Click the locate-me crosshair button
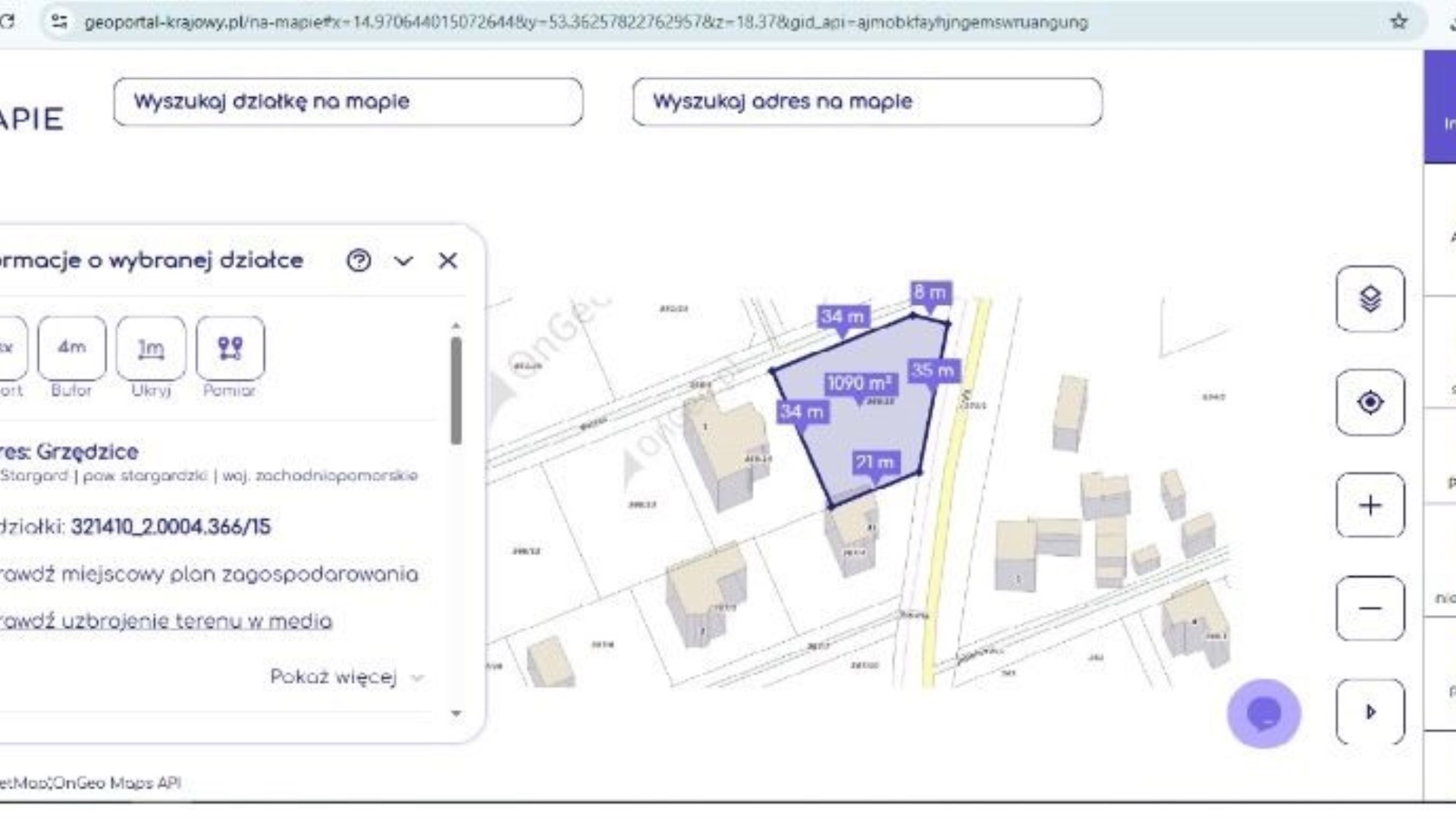The width and height of the screenshot is (1456, 819). tap(1370, 402)
